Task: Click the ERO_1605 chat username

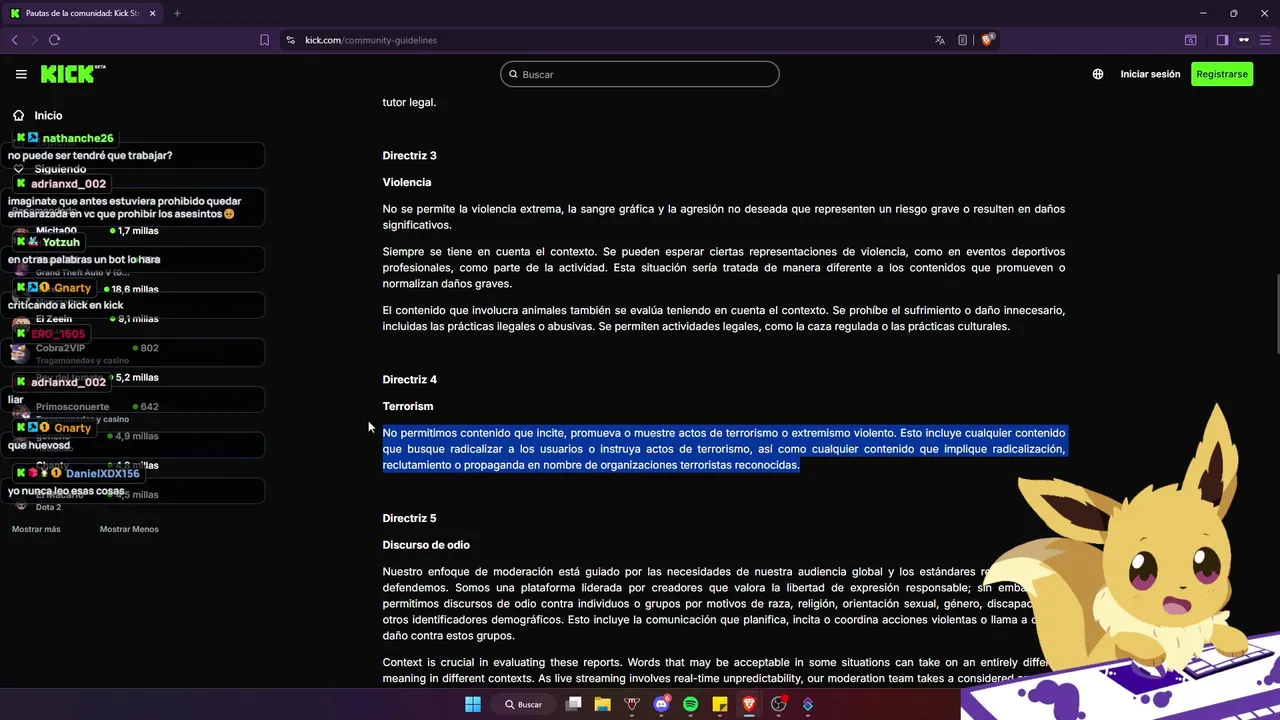Action: click(x=58, y=334)
